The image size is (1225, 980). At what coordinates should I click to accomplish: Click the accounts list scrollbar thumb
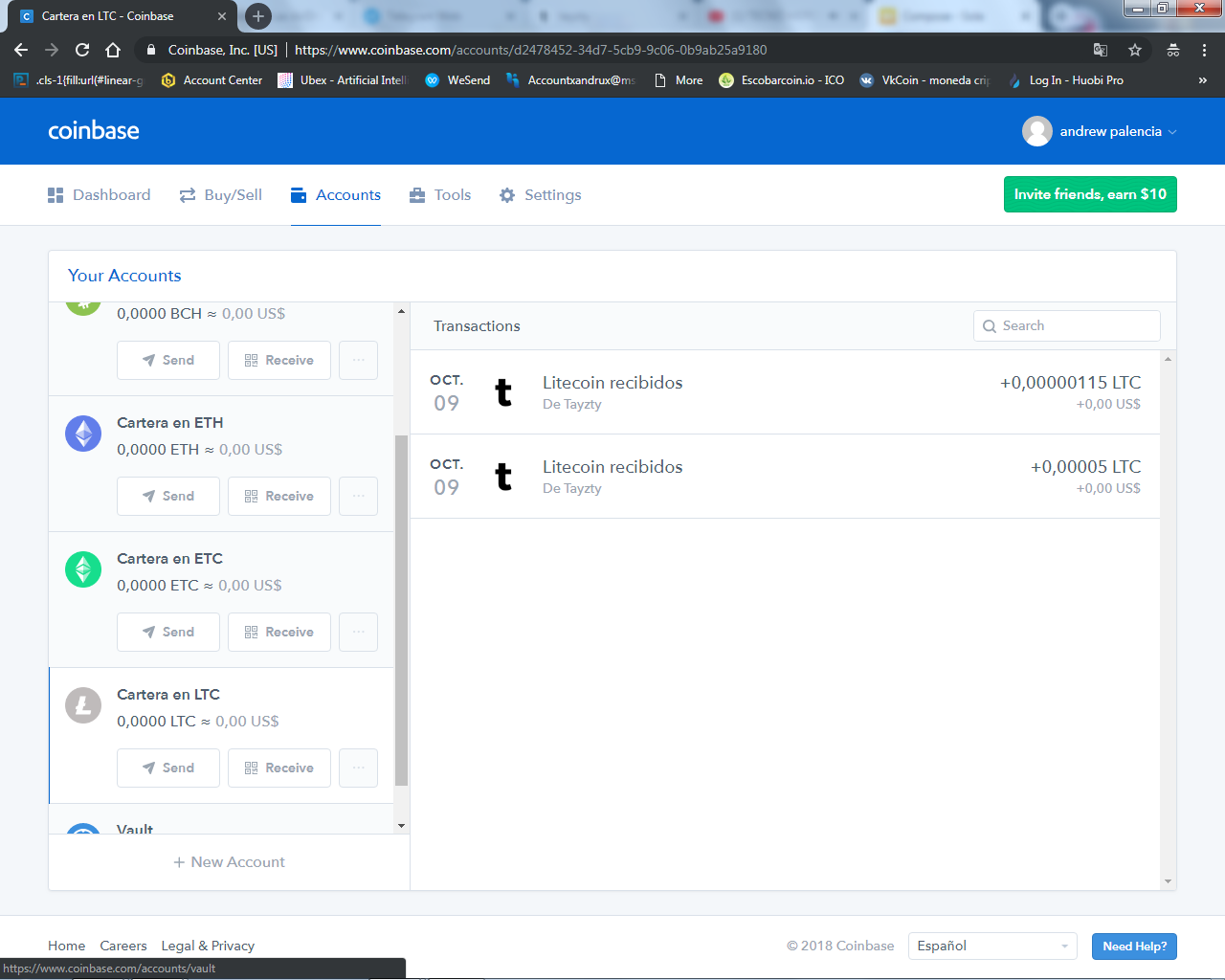(401, 611)
